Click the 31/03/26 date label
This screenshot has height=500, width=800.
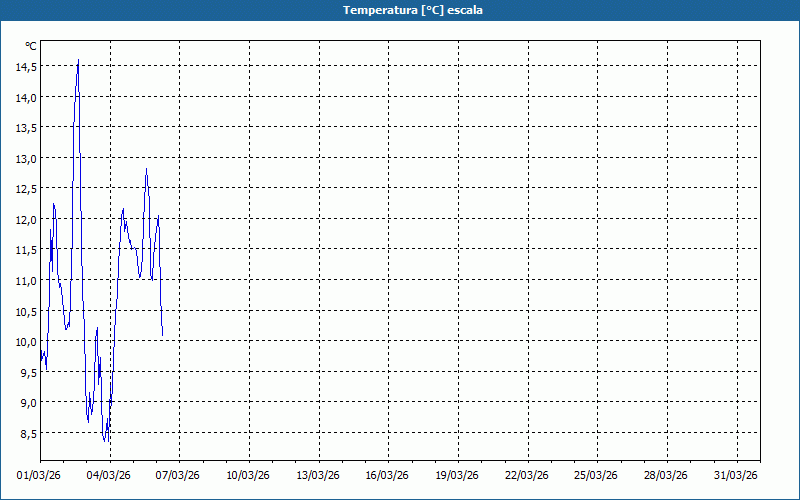tap(736, 476)
